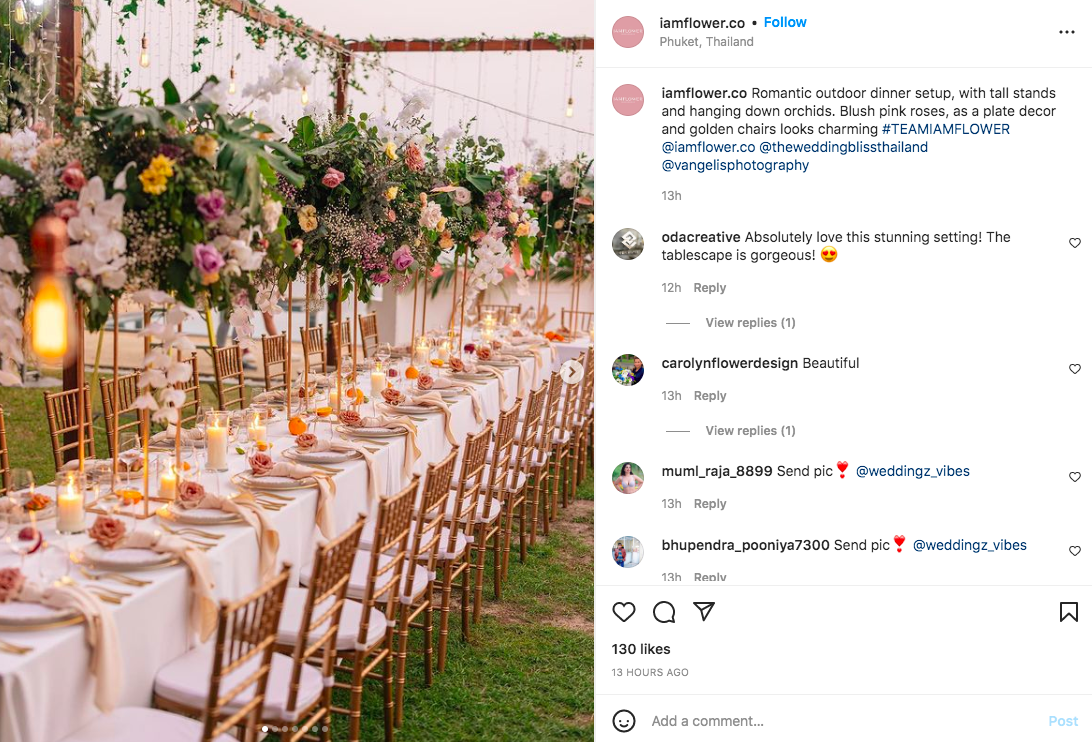The width and height of the screenshot is (1092, 742).
Task: Like muml_raja_8899's comment
Action: click(x=1075, y=477)
